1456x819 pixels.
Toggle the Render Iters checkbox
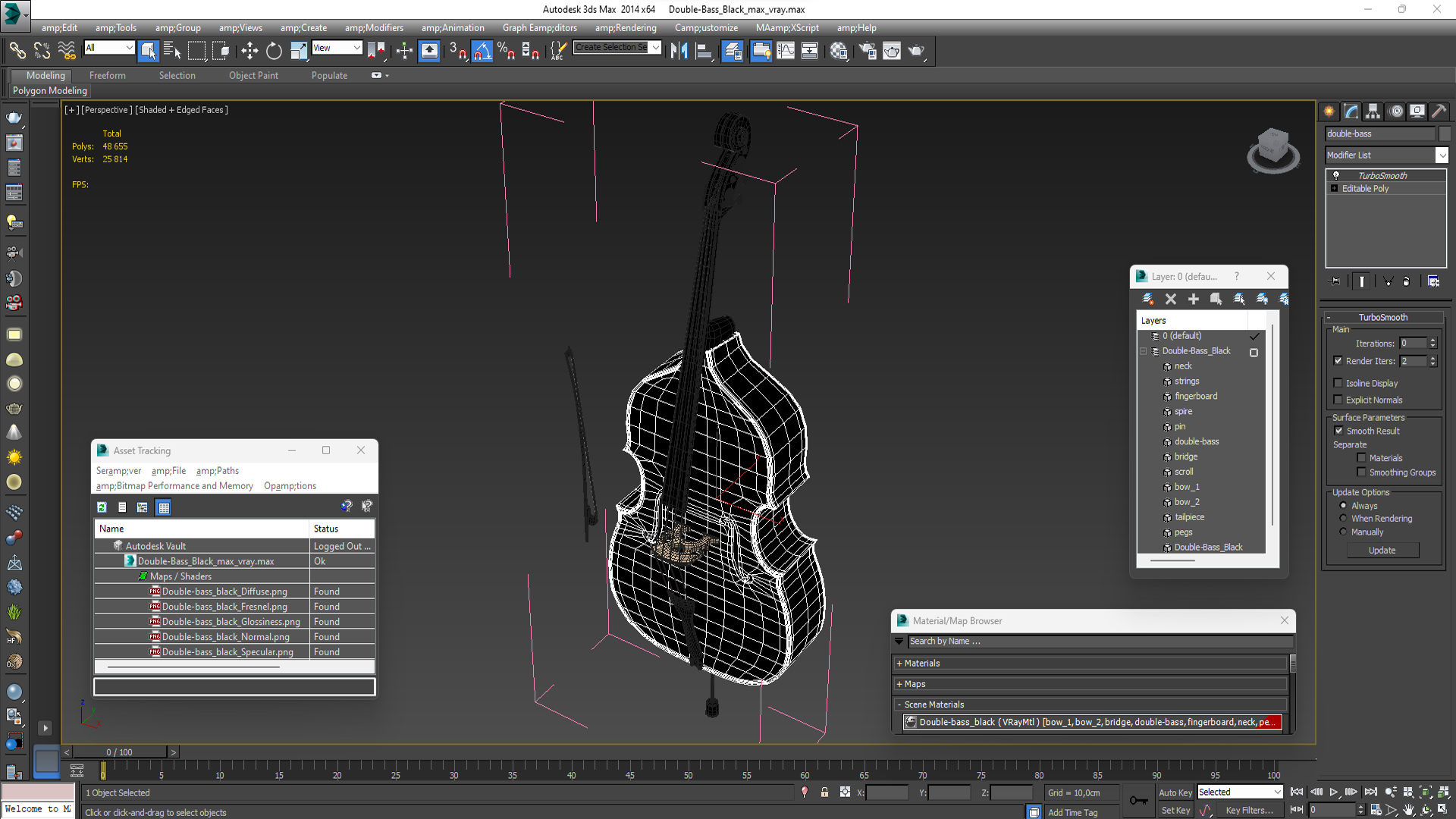click(x=1338, y=361)
